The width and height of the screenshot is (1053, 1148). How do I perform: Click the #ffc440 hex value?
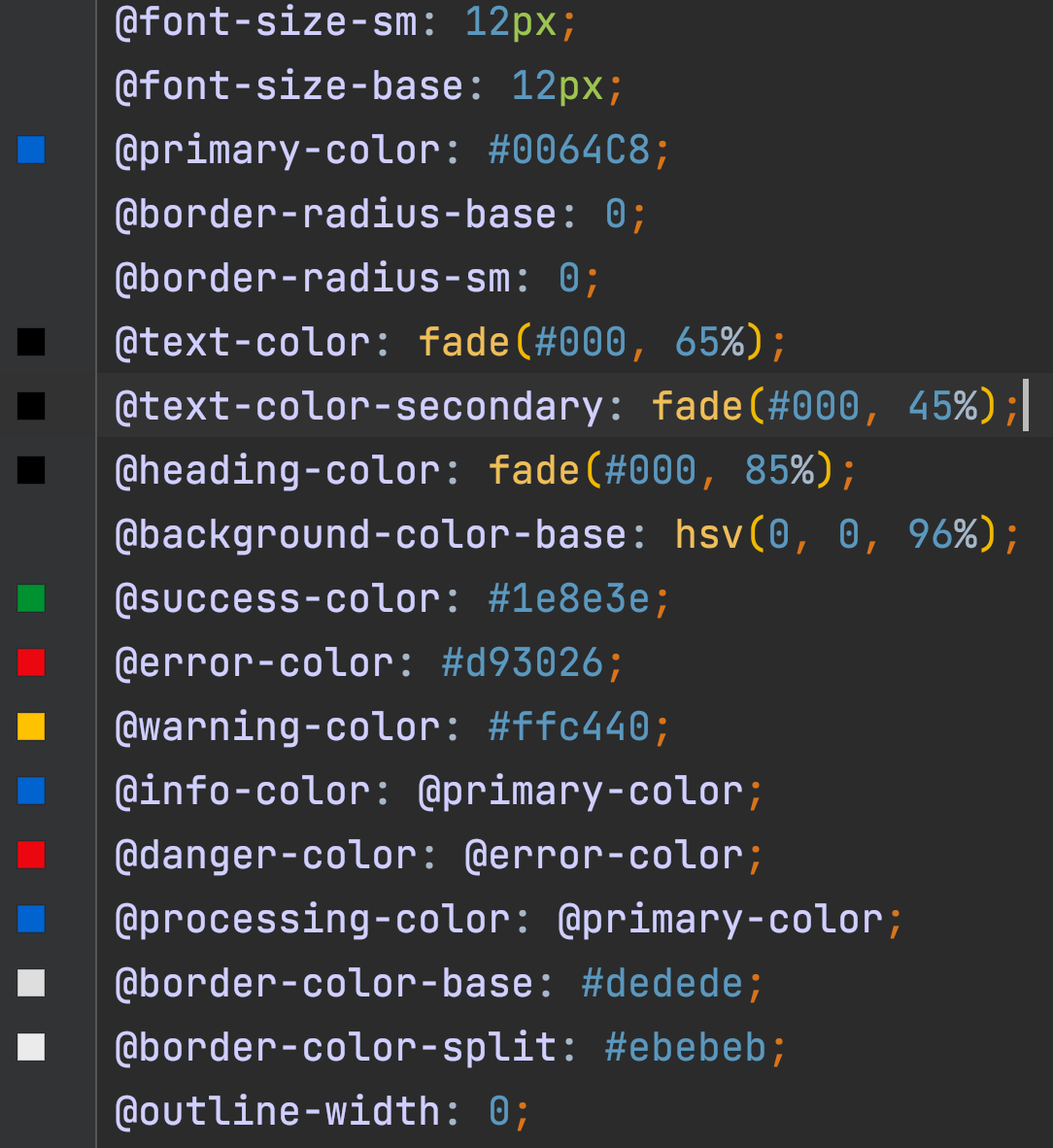(569, 726)
